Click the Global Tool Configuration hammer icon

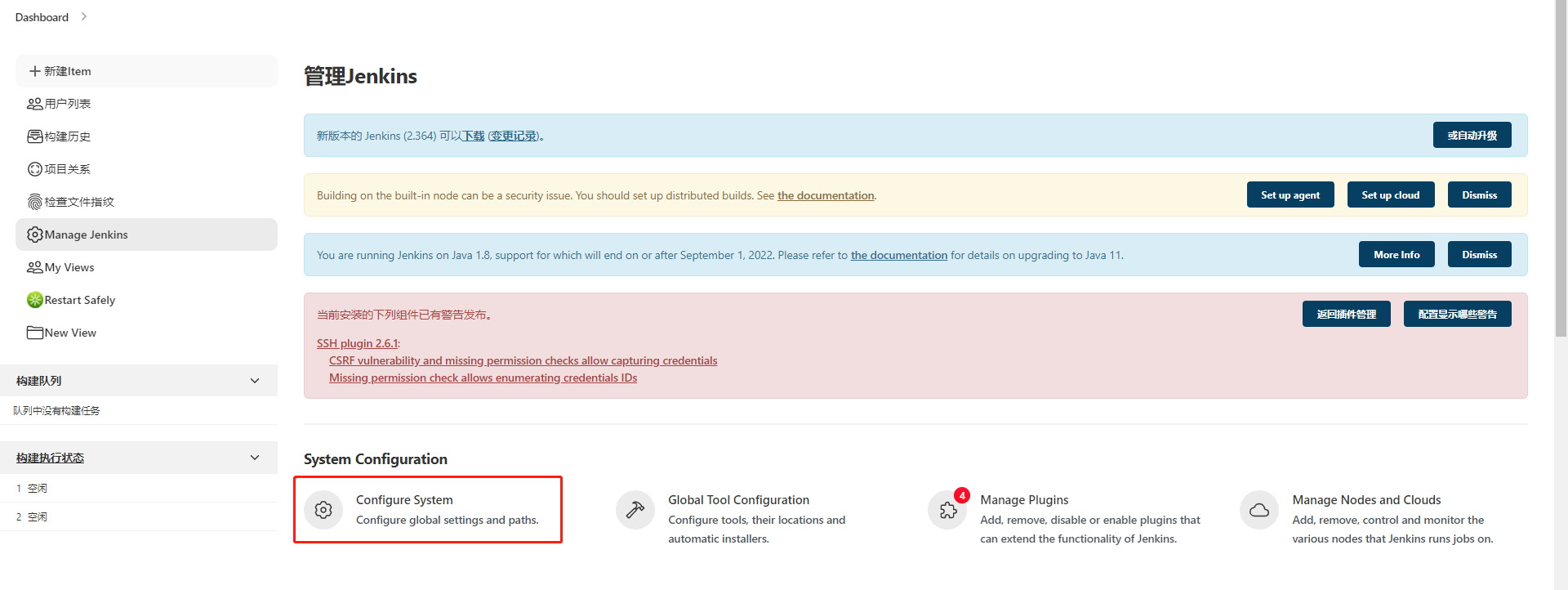pos(635,510)
